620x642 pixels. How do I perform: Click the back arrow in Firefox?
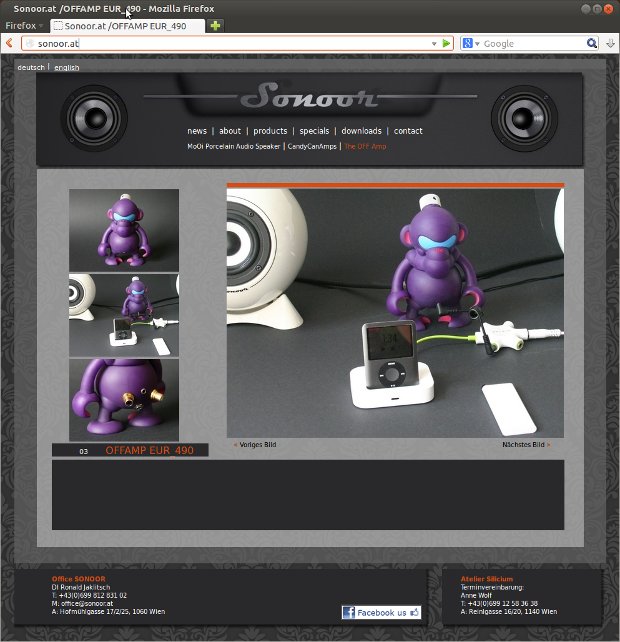coord(9,43)
